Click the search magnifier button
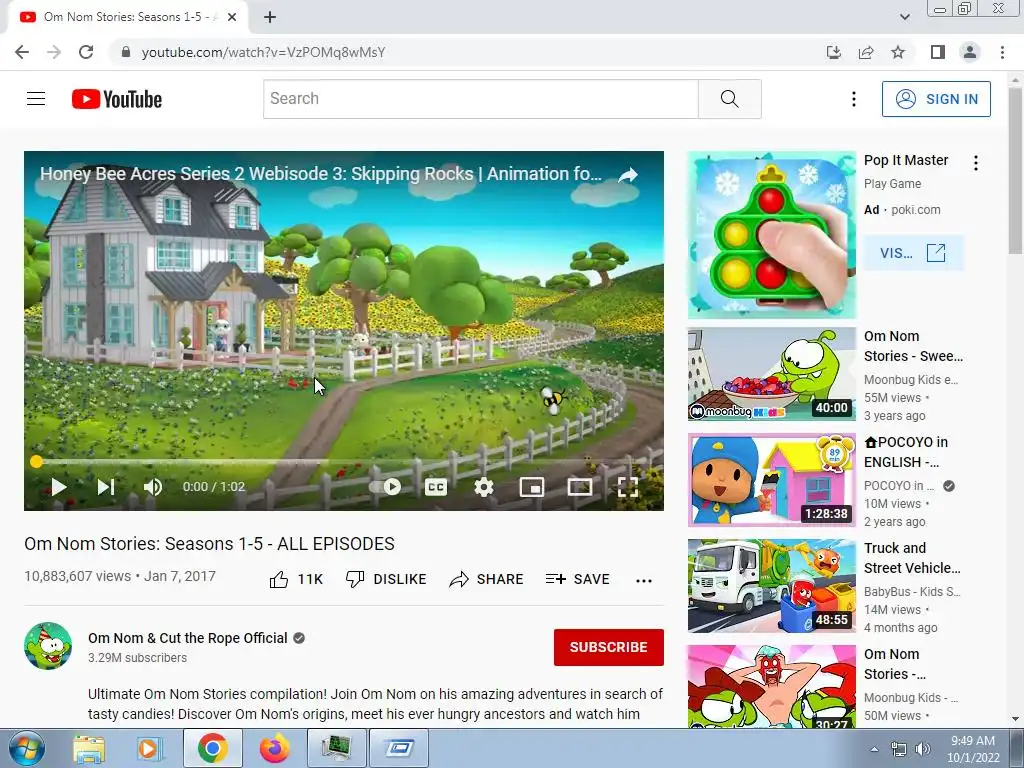Viewport: 1024px width, 768px height. [x=729, y=99]
